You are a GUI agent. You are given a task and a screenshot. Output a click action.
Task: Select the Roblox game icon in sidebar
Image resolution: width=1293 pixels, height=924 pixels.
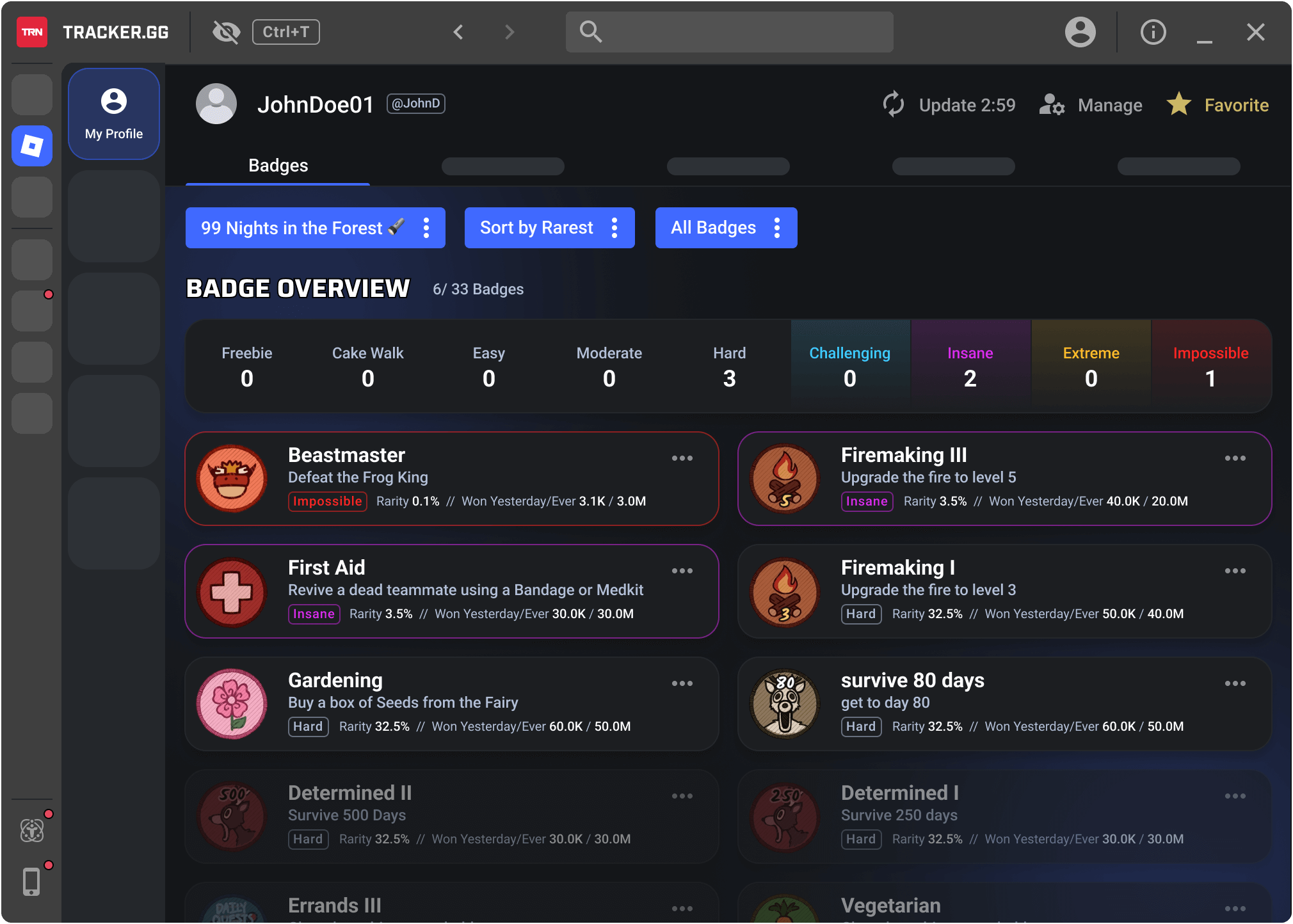tap(32, 146)
